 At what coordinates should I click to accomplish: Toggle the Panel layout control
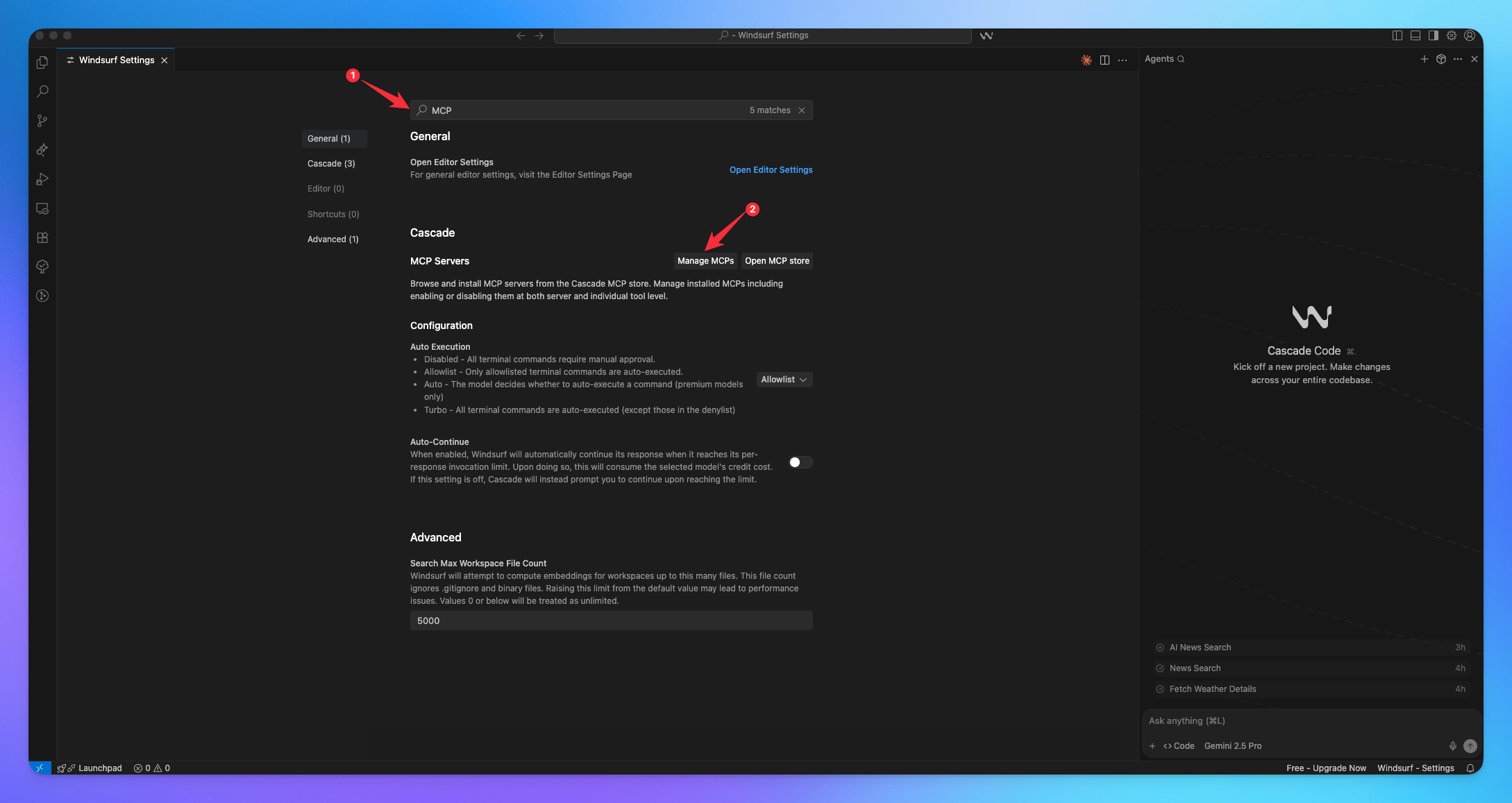[x=1414, y=35]
